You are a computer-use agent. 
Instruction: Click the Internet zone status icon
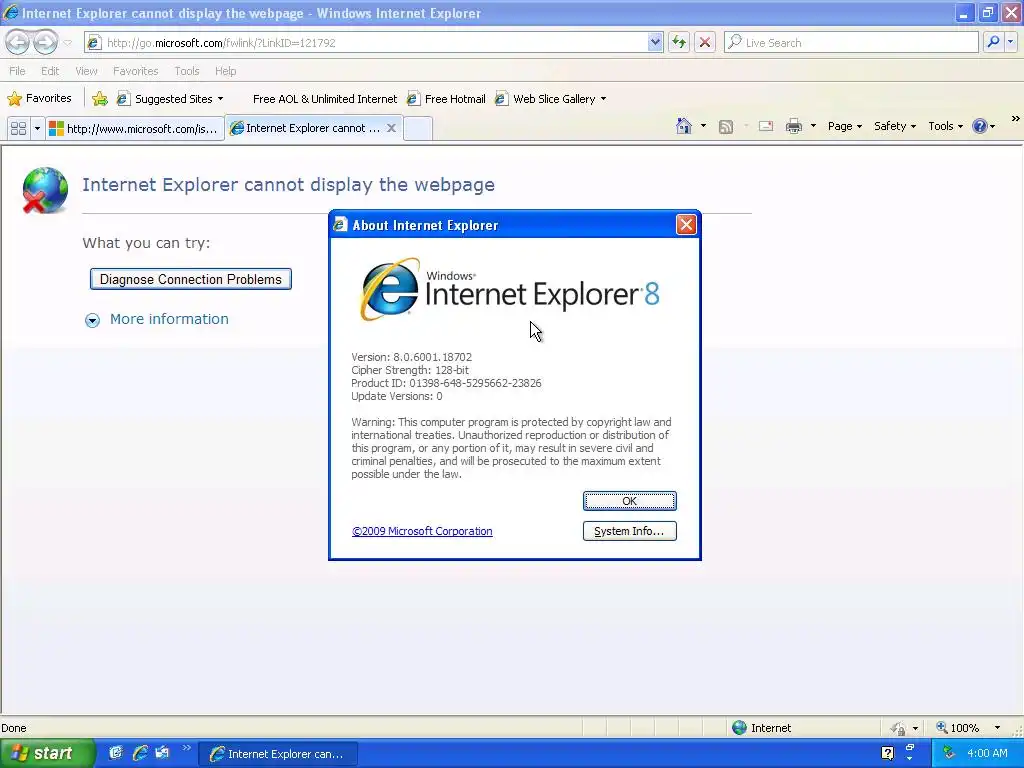point(739,728)
